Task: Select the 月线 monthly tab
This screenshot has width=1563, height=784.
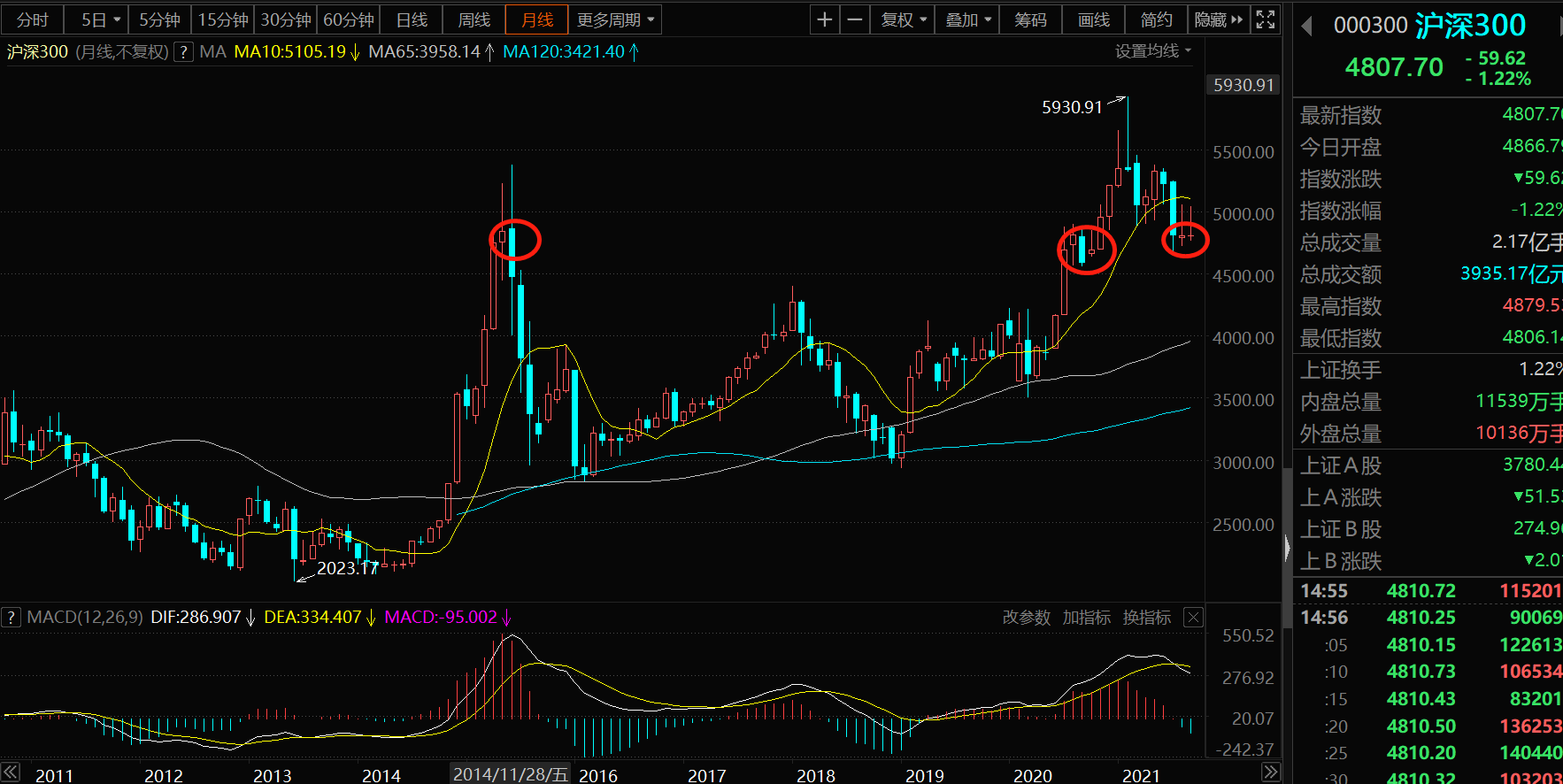Action: 537,19
